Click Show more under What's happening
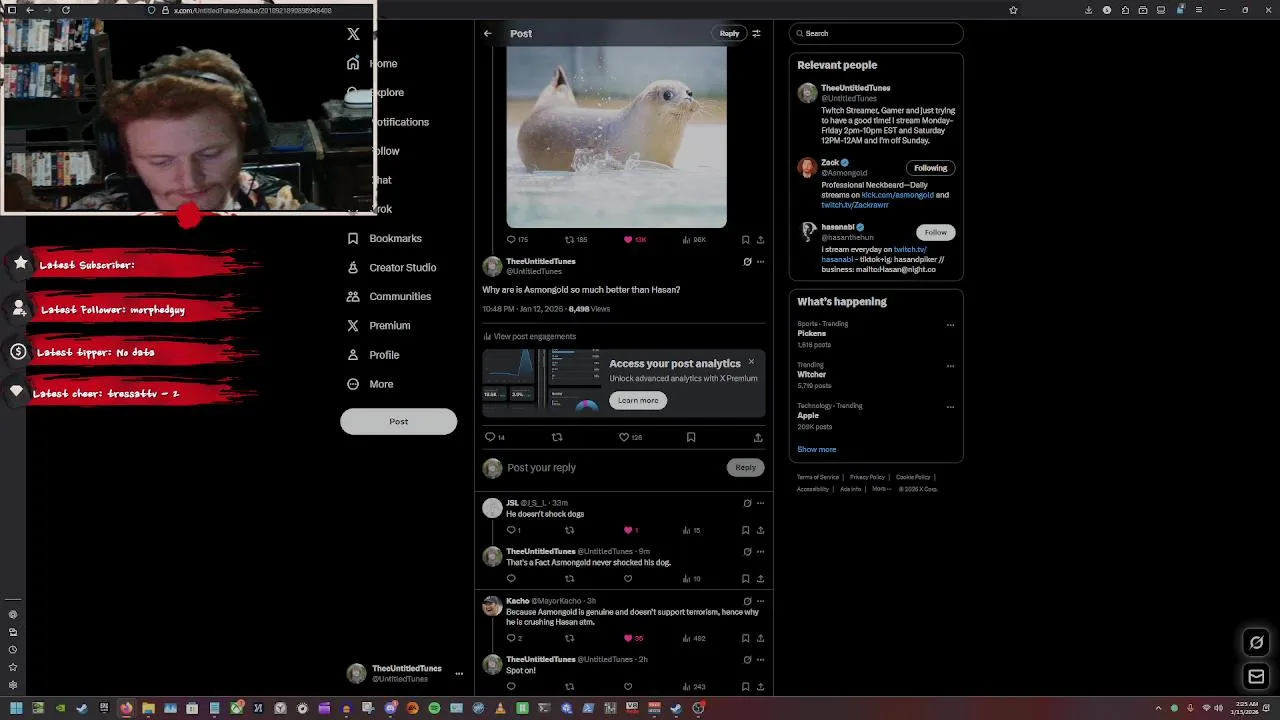Screen dimensions: 1280x720 816,449
